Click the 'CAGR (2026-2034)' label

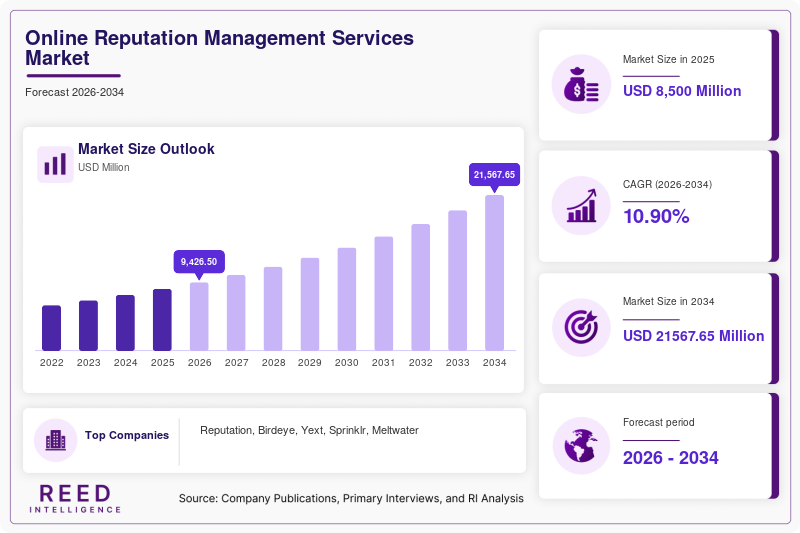coord(667,184)
